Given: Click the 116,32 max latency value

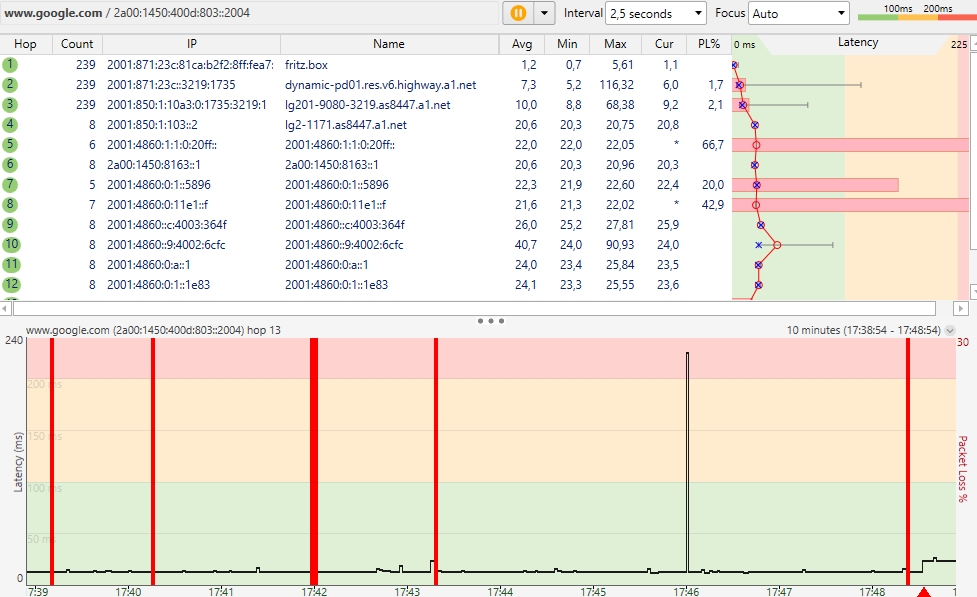Looking at the screenshot, I should [x=616, y=84].
